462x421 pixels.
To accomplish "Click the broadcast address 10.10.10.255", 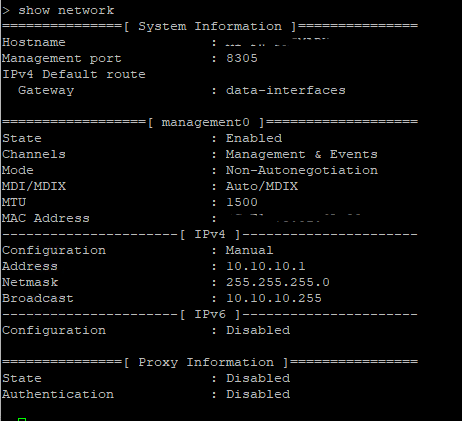I will (x=274, y=298).
